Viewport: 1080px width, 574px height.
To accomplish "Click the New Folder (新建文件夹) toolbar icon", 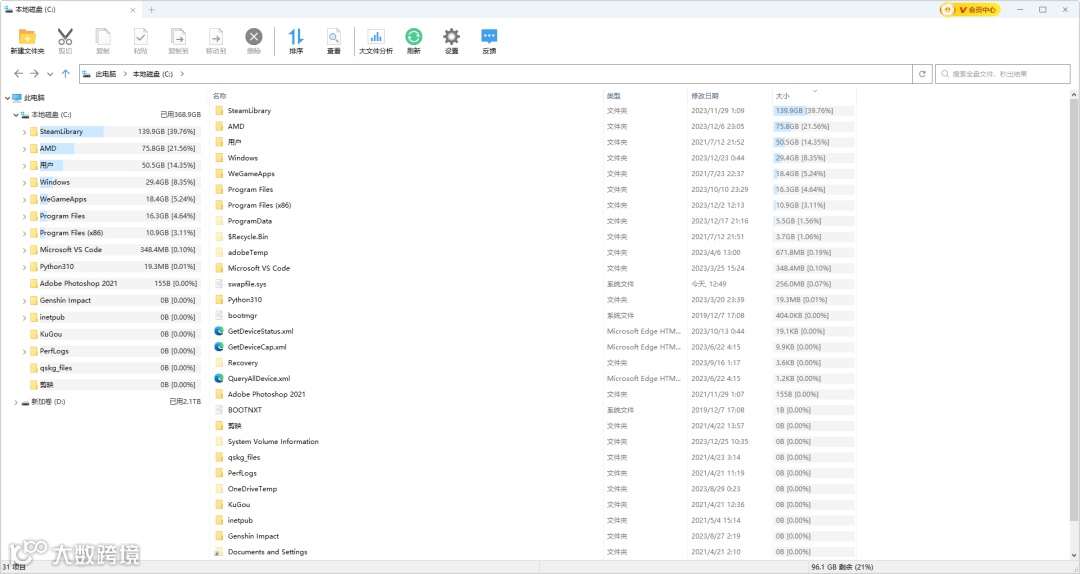I will point(27,37).
